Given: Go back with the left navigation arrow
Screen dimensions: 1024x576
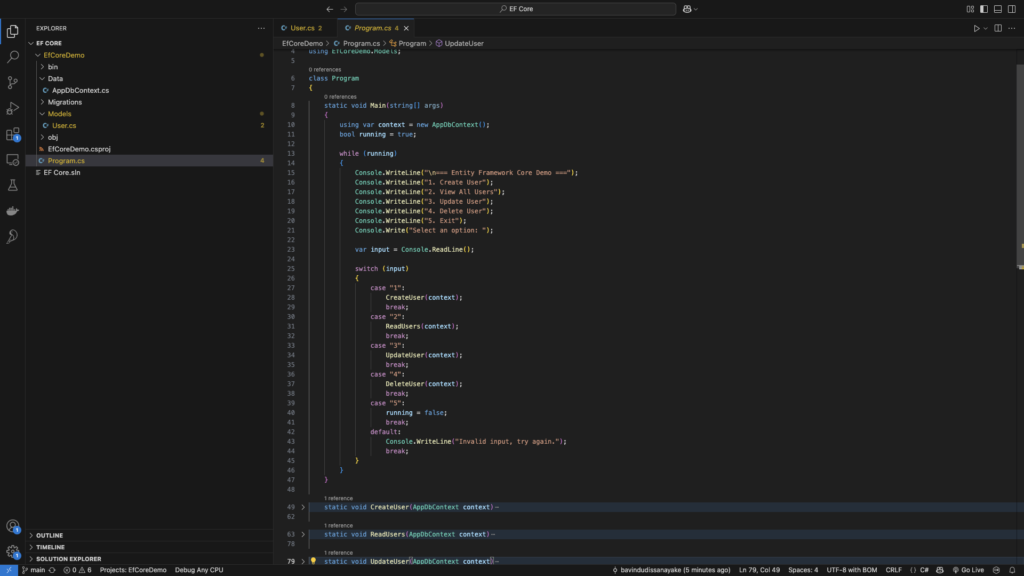Looking at the screenshot, I should pos(330,9).
